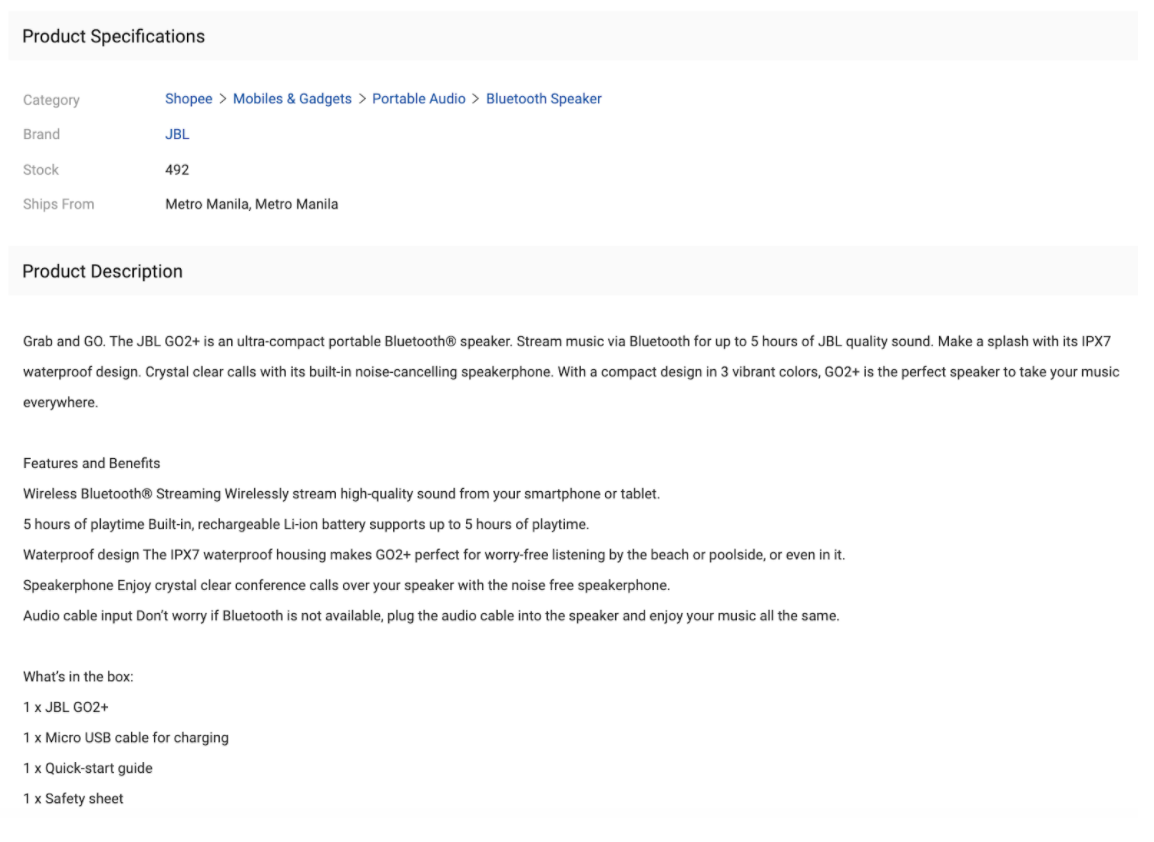Open the Portable Audio category link
1154x842 pixels.
point(418,99)
